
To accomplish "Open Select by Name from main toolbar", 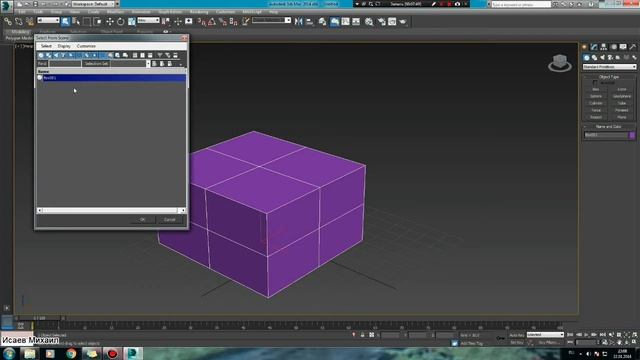I will [76, 21].
